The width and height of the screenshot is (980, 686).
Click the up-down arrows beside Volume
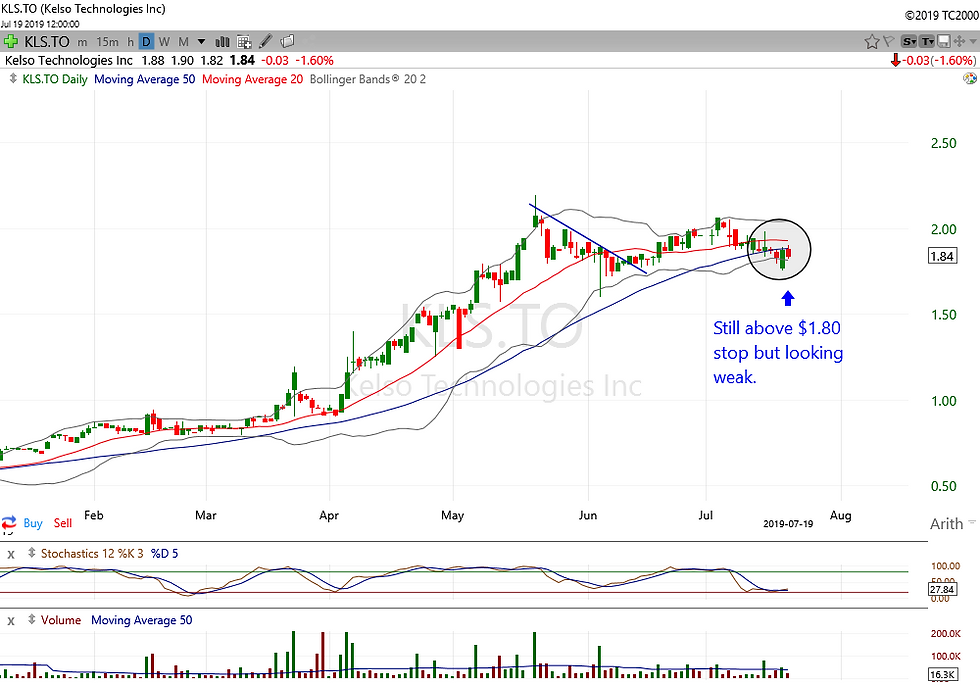click(x=32, y=620)
